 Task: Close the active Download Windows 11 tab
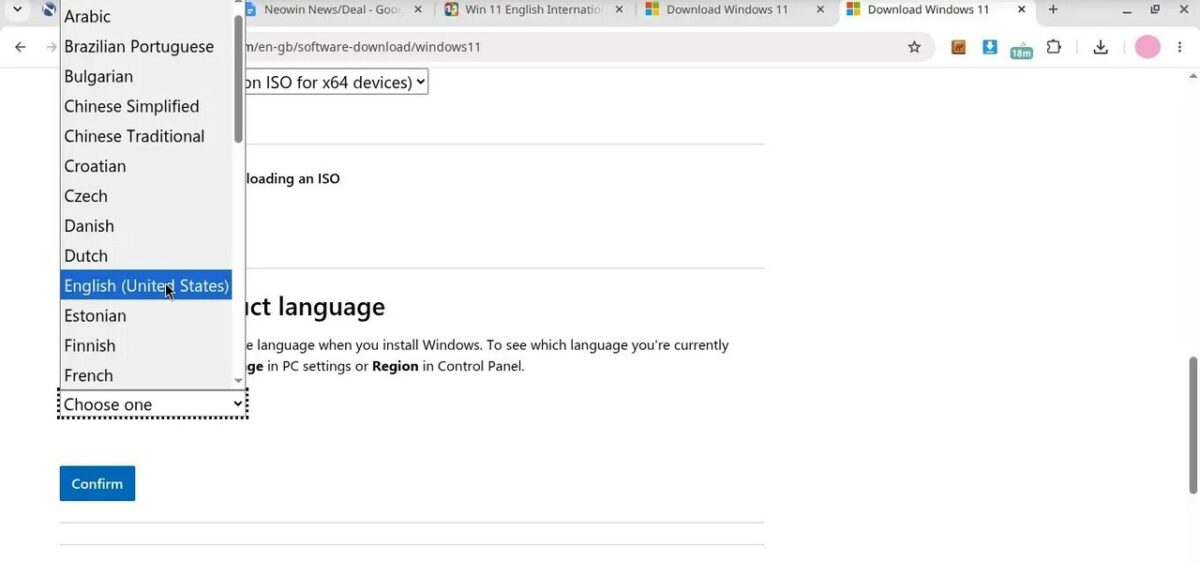1021,10
